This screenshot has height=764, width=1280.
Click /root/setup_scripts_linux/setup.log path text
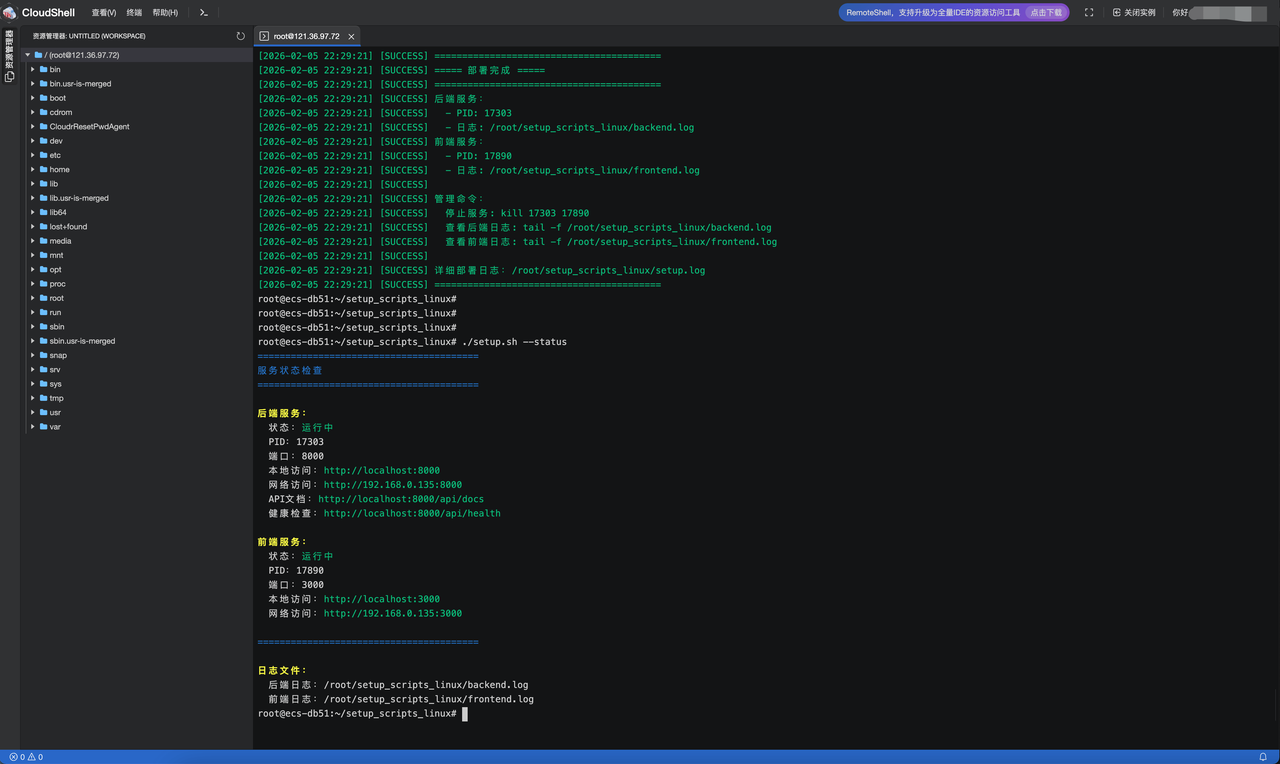tap(608, 270)
